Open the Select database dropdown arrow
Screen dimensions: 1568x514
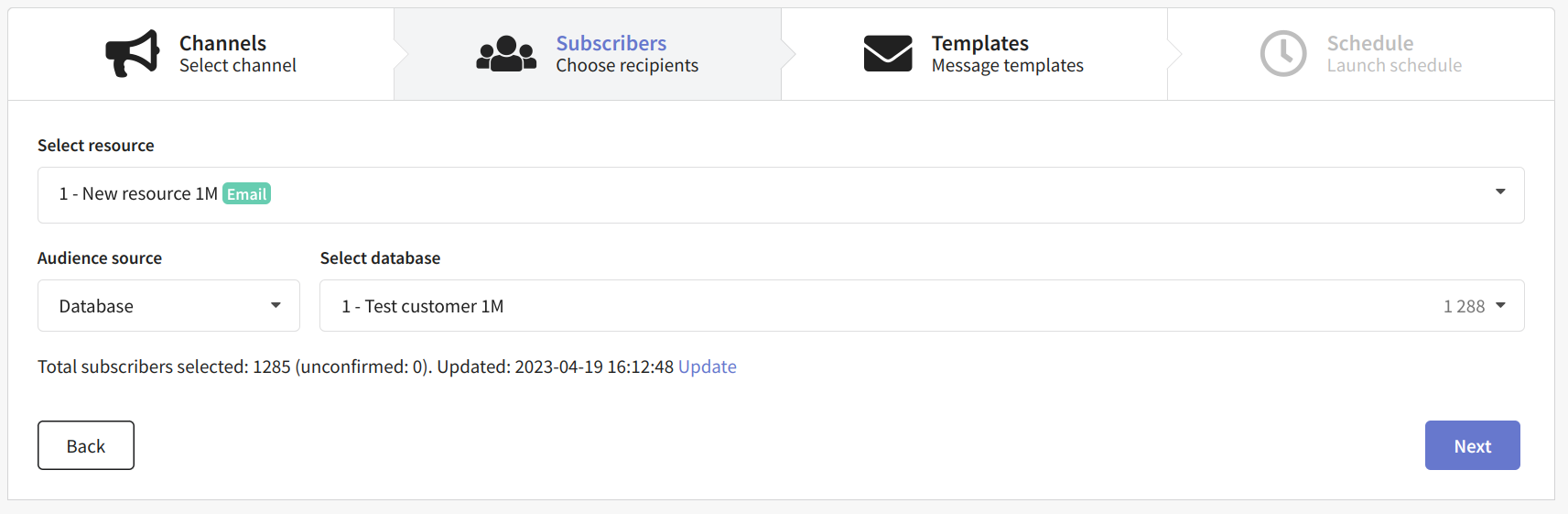[1500, 305]
